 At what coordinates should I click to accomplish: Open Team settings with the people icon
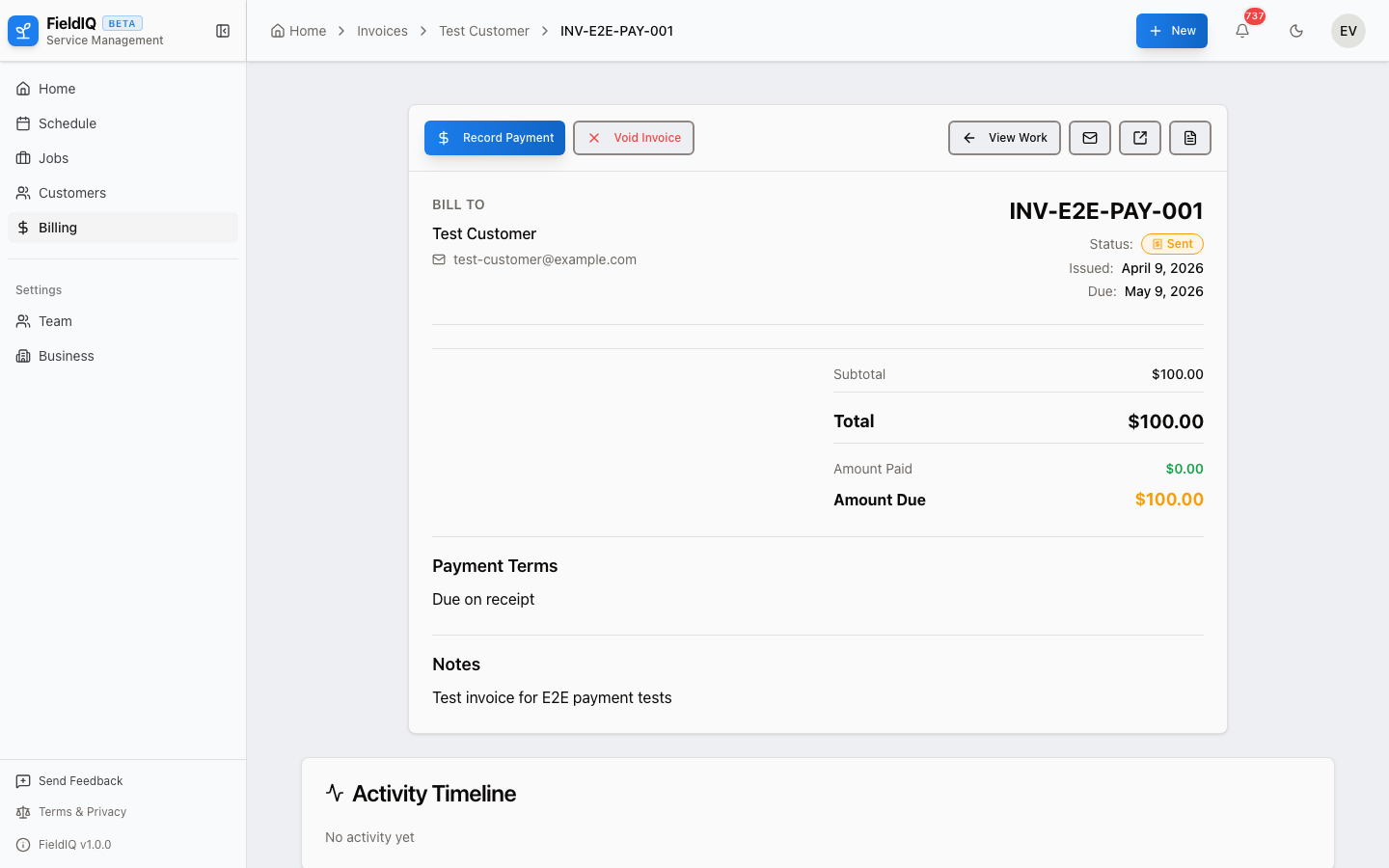click(x=23, y=321)
